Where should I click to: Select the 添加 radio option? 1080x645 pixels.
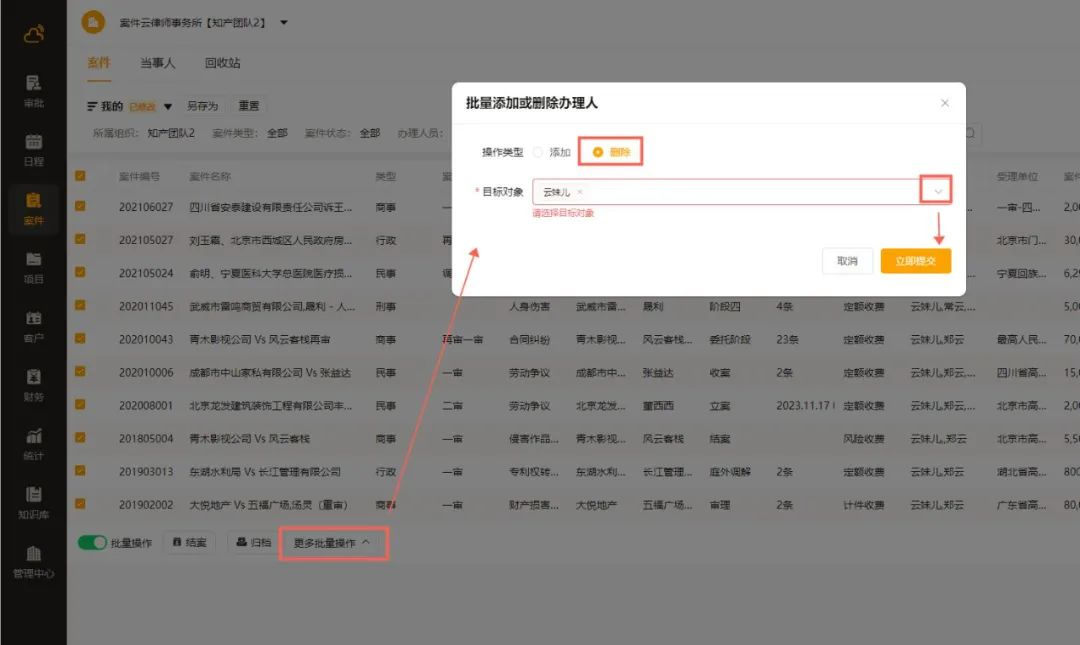539,152
